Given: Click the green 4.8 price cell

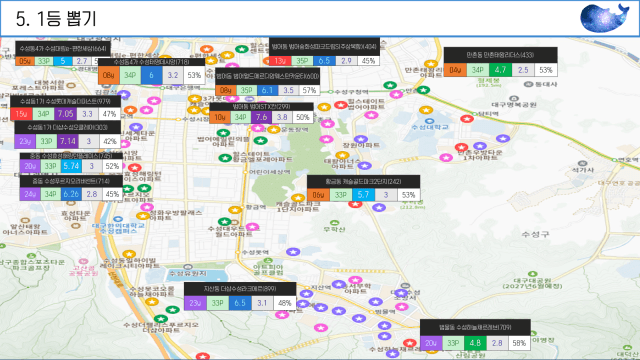Looking at the screenshot, I should 475,343.
